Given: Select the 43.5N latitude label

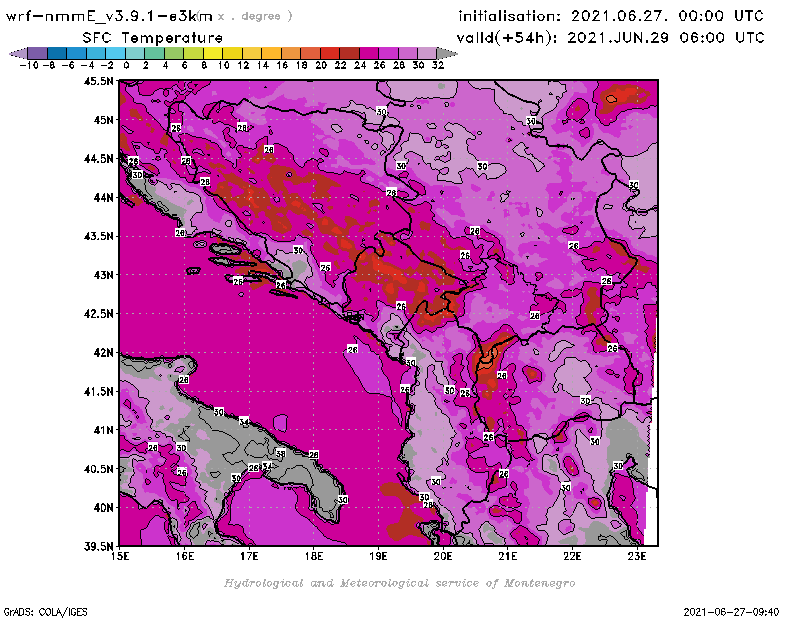Looking at the screenshot, I should tap(98, 236).
